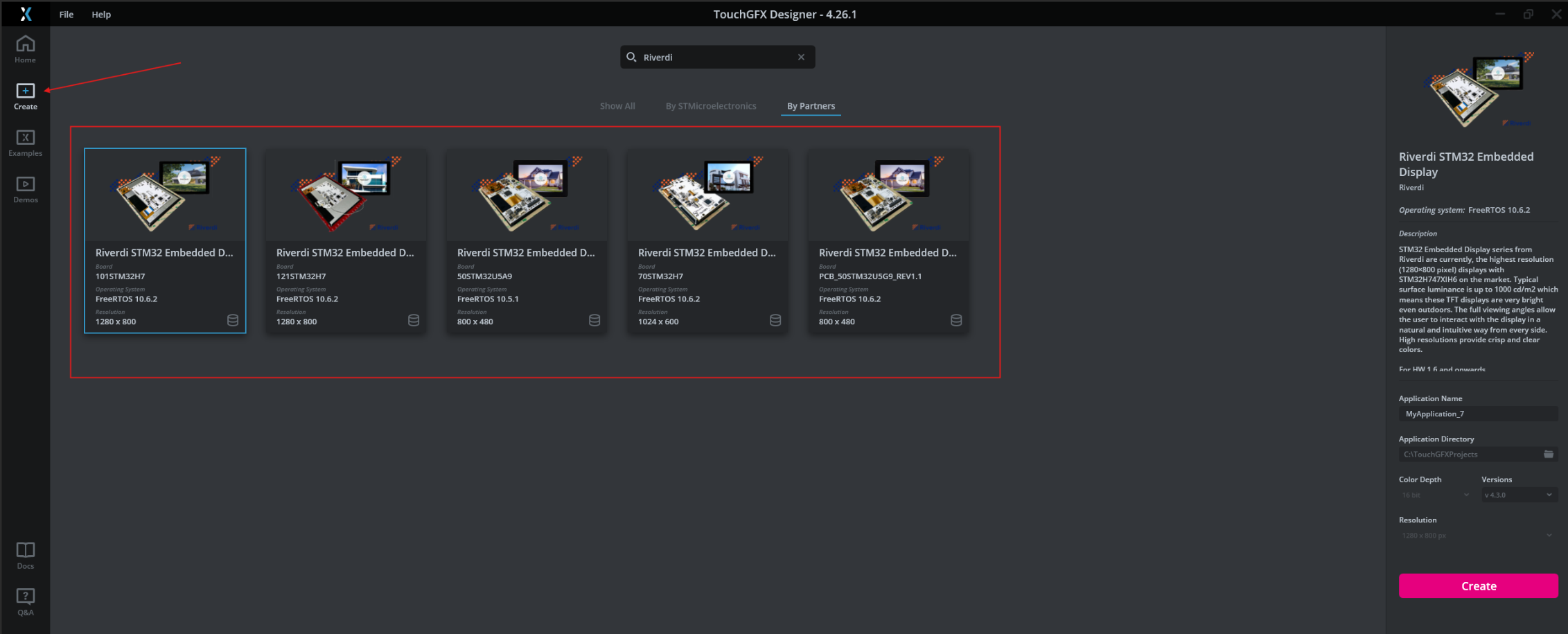Click the 121STM32H7 board label
Image resolution: width=1568 pixels, height=634 pixels.
pyautogui.click(x=301, y=276)
